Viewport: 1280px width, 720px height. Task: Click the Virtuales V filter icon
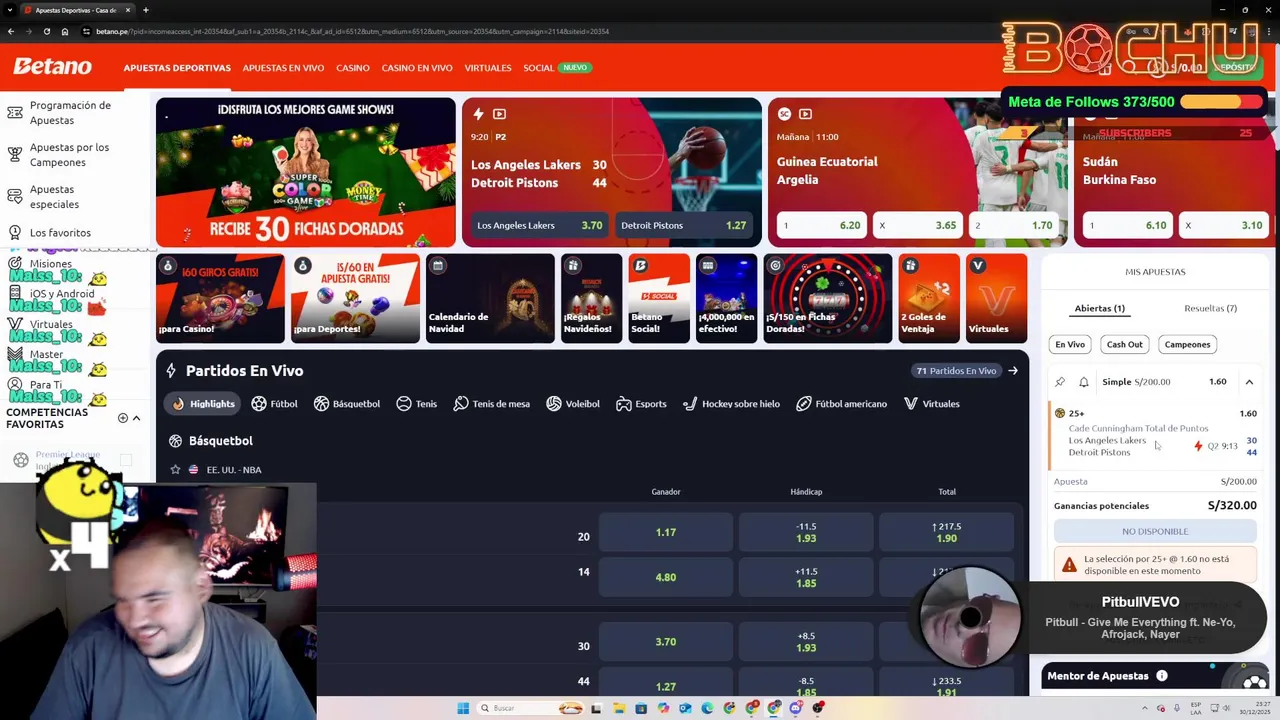pos(911,404)
